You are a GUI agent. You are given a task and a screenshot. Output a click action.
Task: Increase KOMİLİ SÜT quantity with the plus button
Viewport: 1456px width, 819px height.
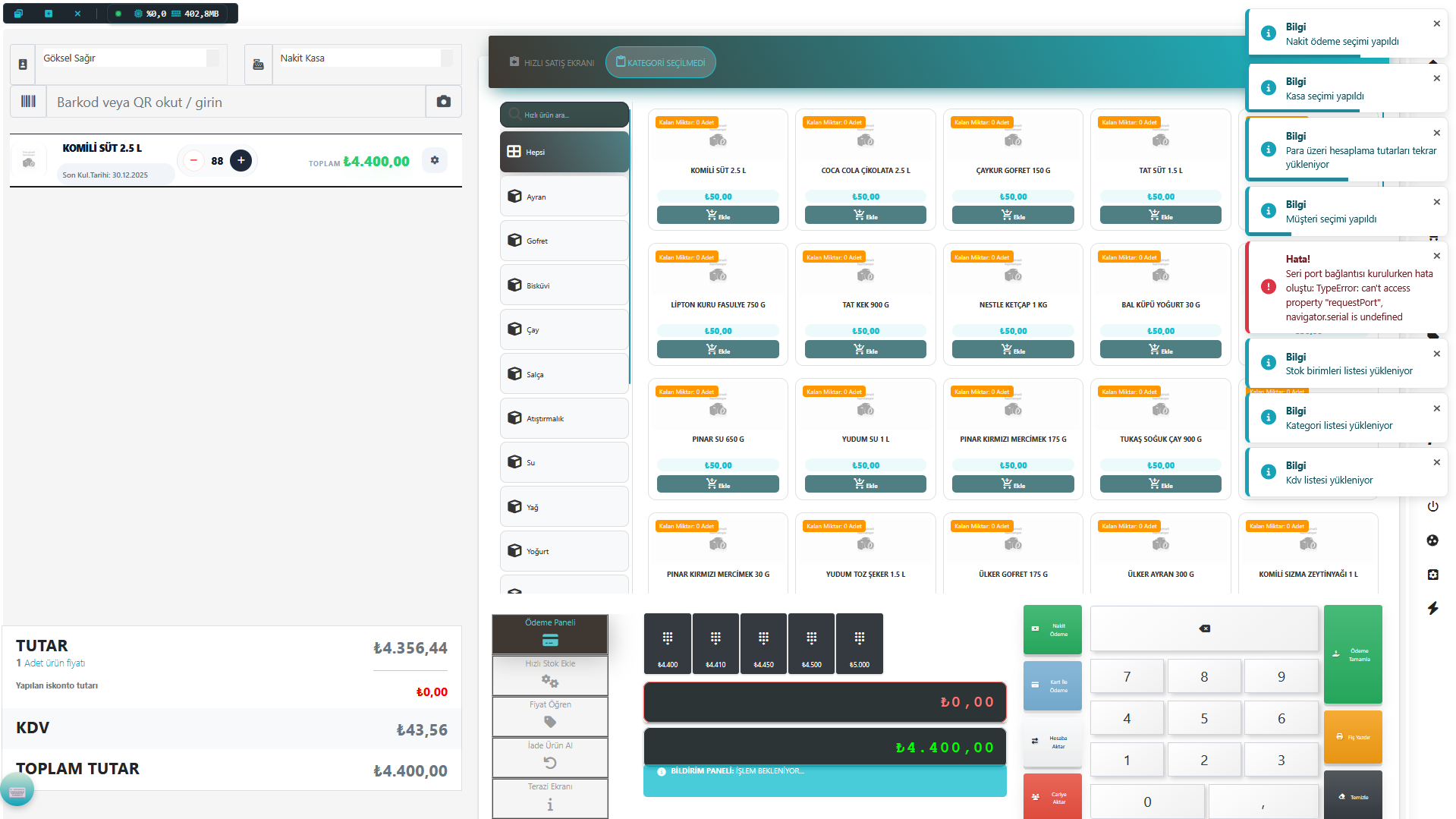pyautogui.click(x=241, y=160)
